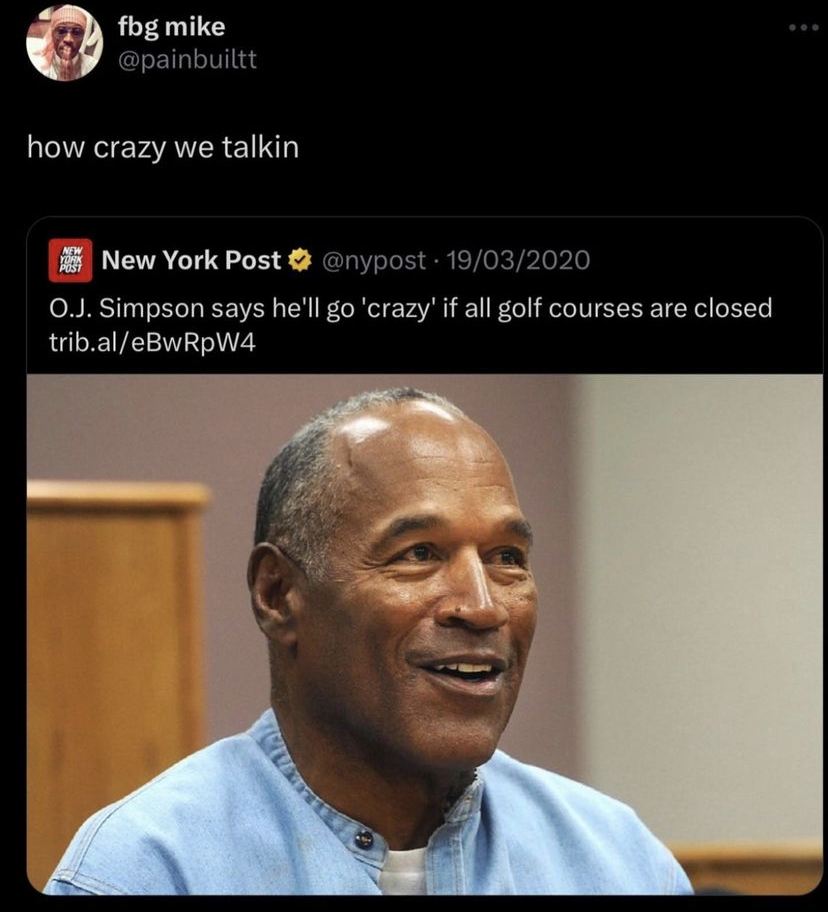Click the dot separator before the date
828x912 pixels.
tap(436, 261)
